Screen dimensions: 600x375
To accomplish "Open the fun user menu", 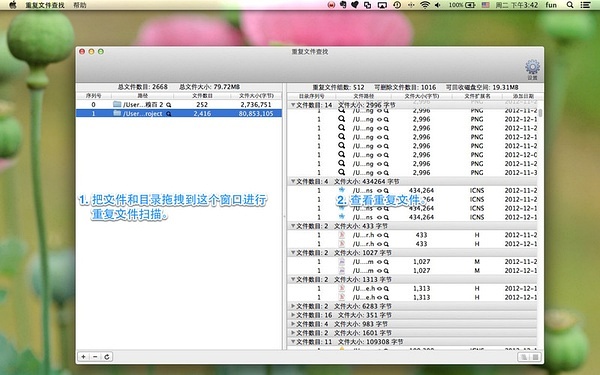I will pyautogui.click(x=551, y=5).
